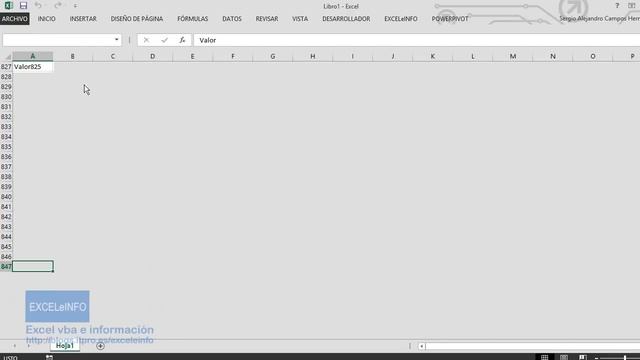Switch to the INICIO ribbon tab
Image resolution: width=640 pixels, height=360 pixels.
(47, 19)
